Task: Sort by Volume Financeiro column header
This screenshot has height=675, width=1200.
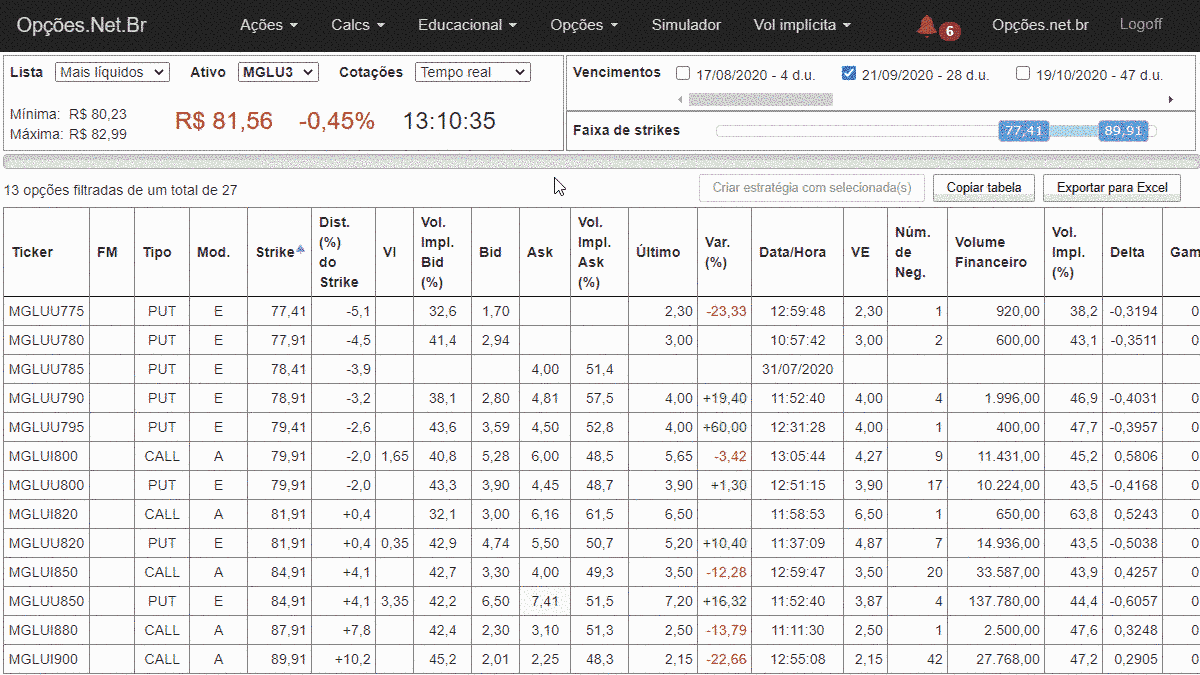Action: click(990, 252)
